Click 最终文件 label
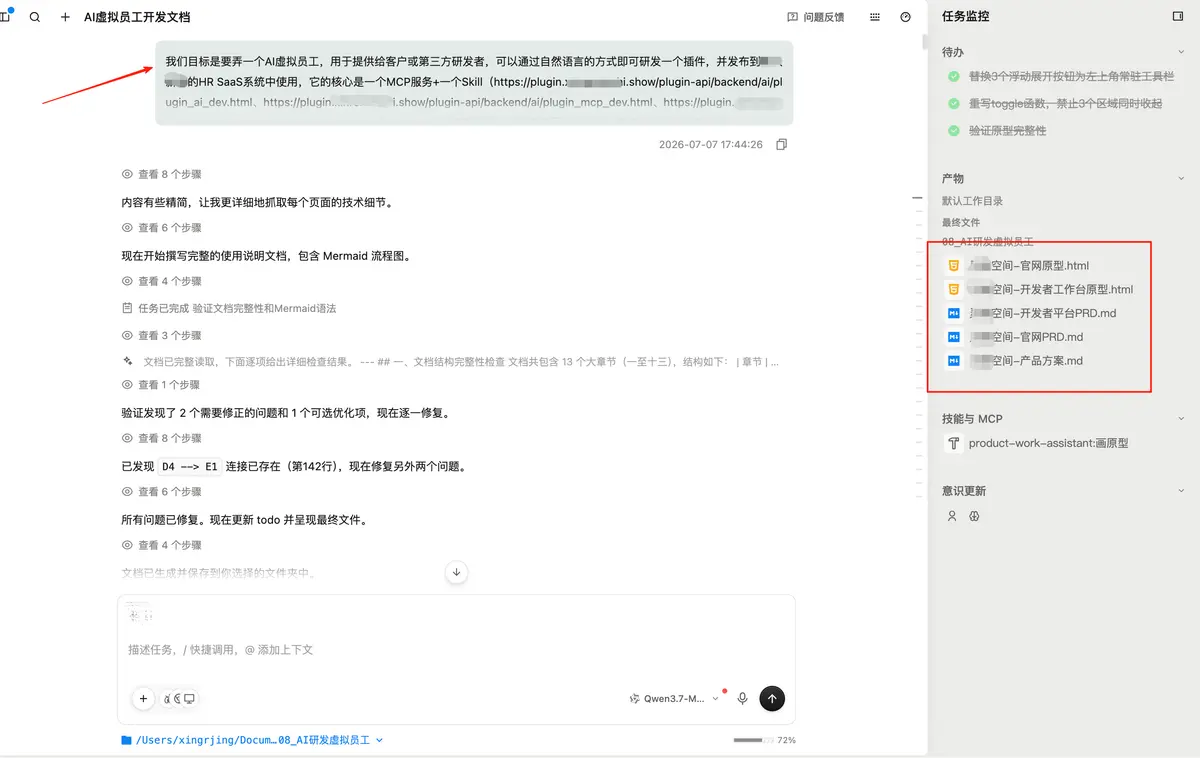The width and height of the screenshot is (1200, 758). 961,222
